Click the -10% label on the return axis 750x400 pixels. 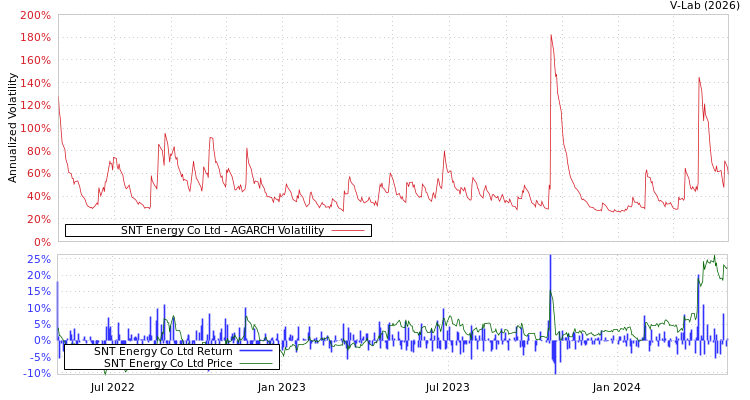tap(36, 374)
